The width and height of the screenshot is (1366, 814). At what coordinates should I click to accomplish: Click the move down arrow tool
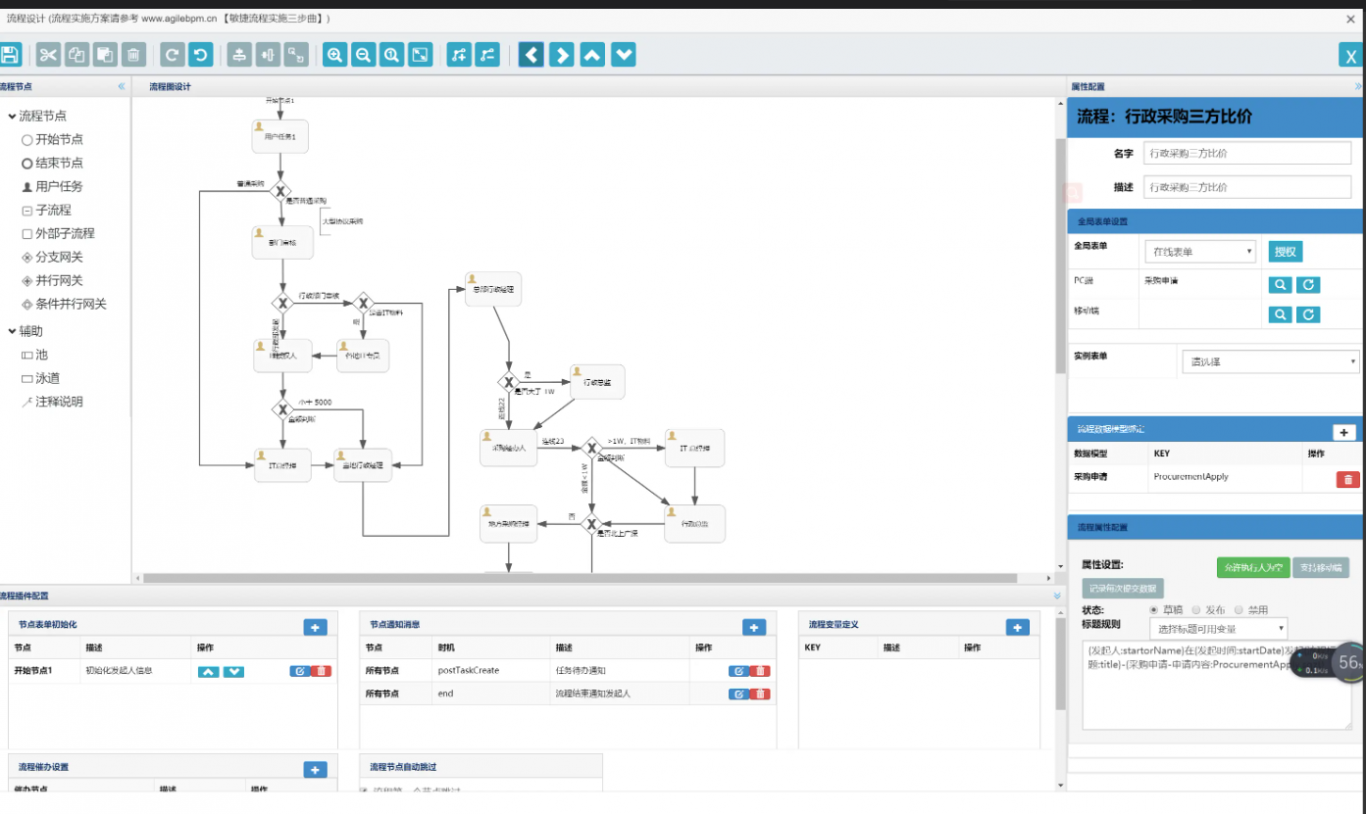point(624,55)
